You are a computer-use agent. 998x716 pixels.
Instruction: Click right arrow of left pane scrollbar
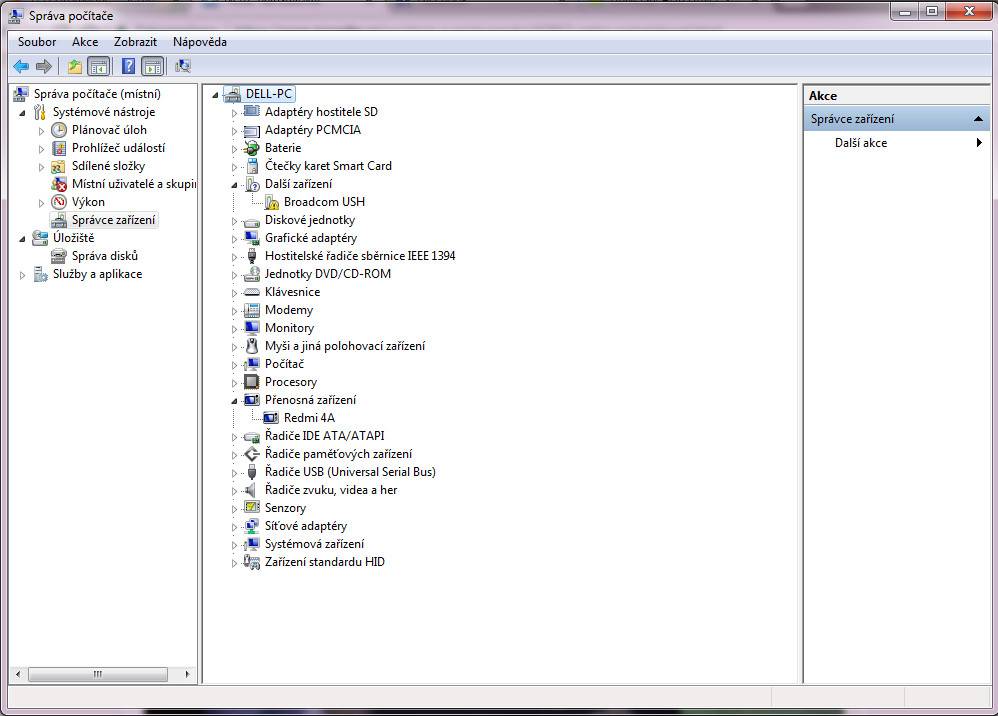click(x=187, y=673)
